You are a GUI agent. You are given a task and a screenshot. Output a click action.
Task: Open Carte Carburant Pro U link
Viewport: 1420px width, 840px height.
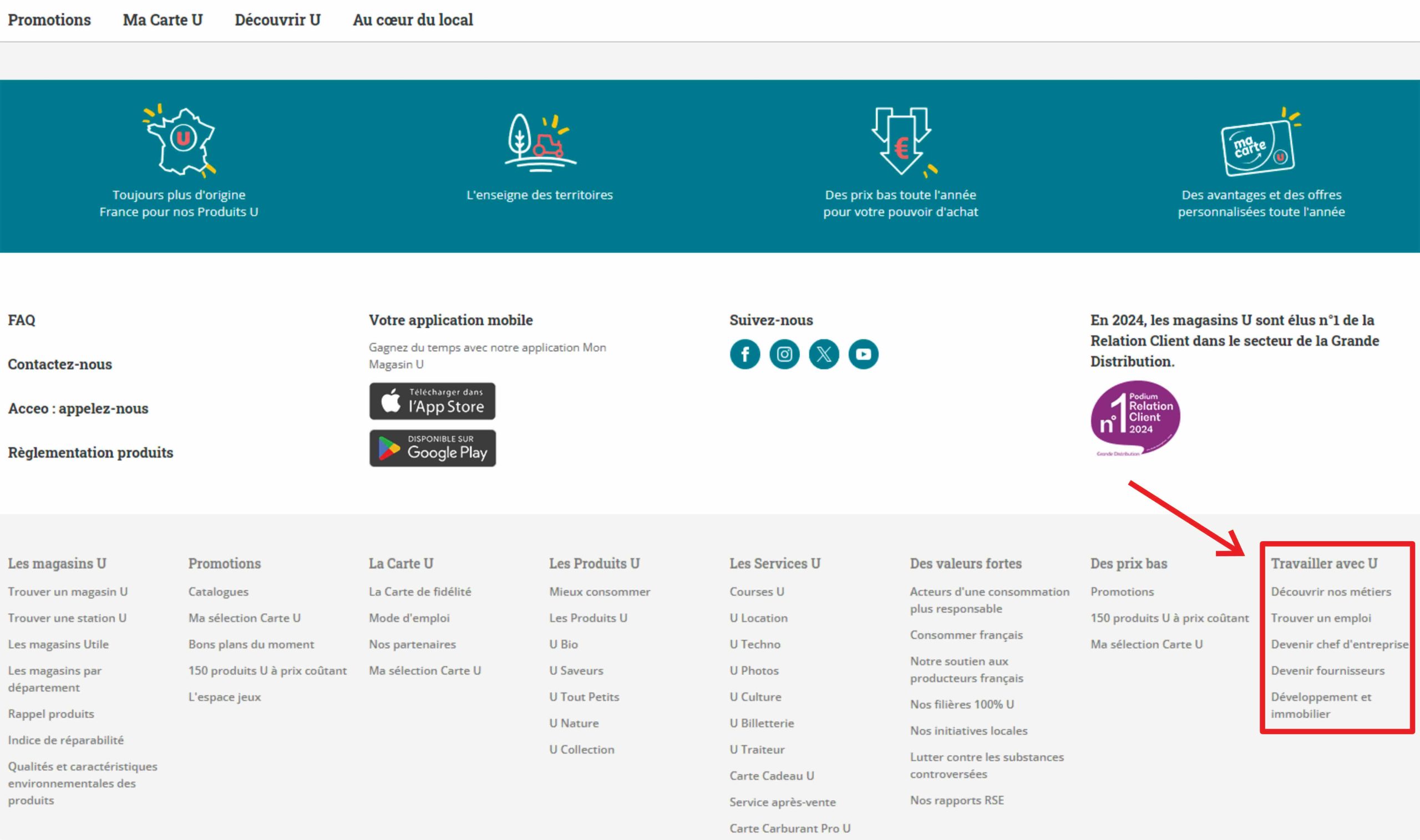click(790, 828)
